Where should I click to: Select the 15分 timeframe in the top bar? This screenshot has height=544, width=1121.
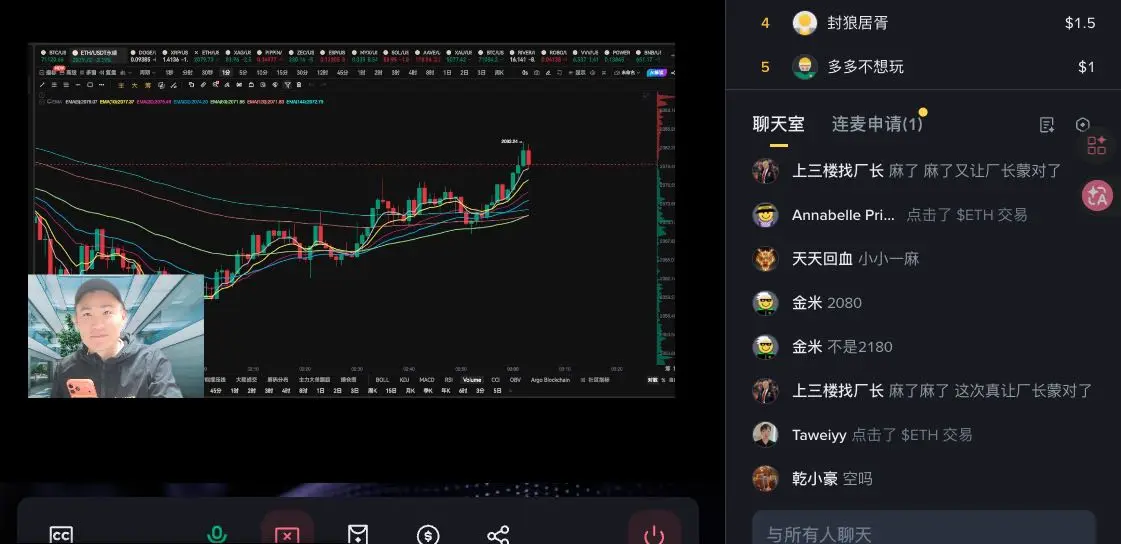(282, 73)
